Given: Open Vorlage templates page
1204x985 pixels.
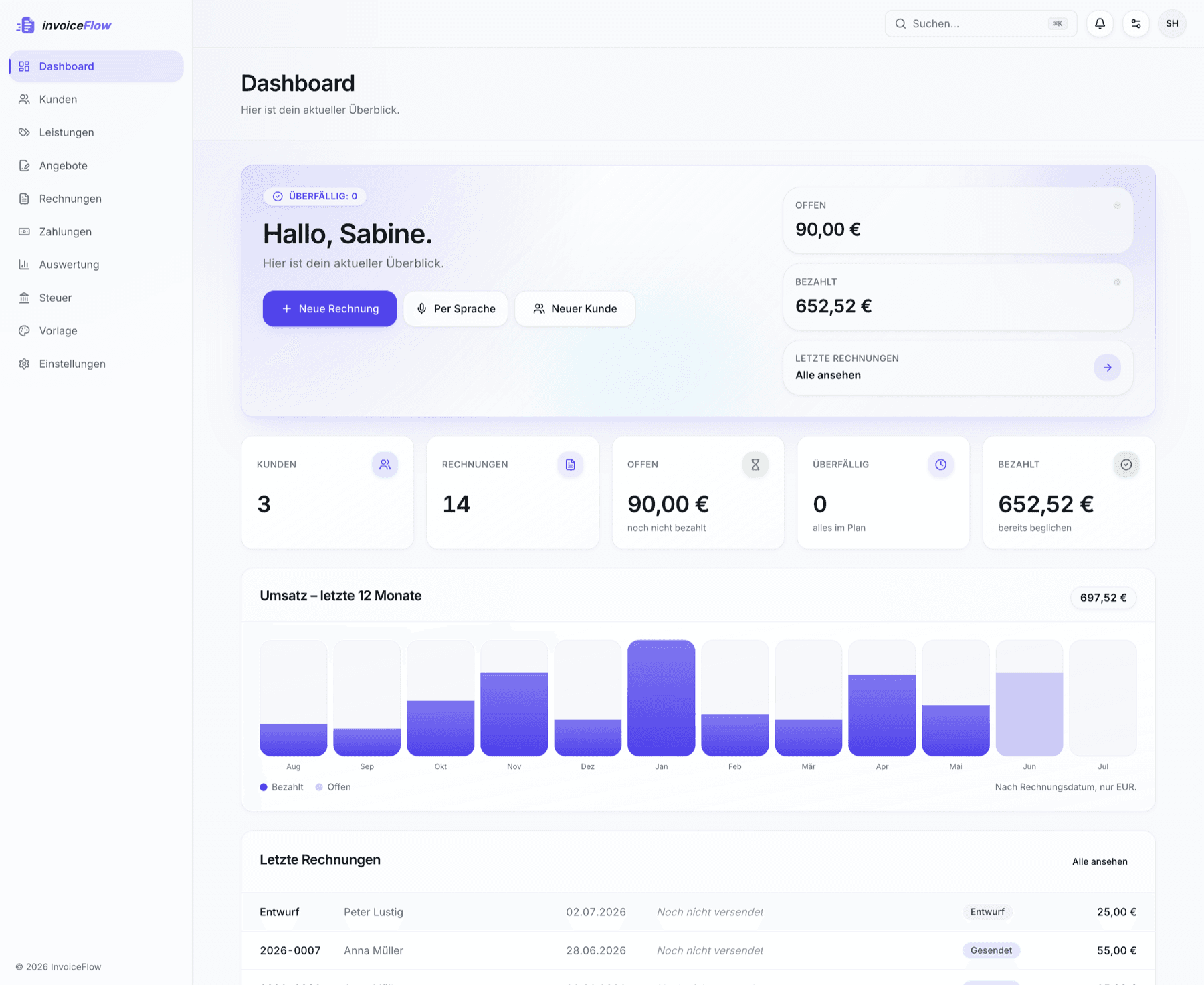Looking at the screenshot, I should click(96, 331).
